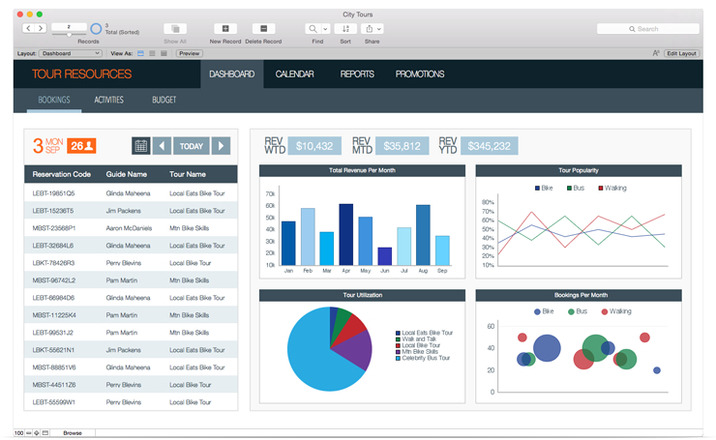The width and height of the screenshot is (716, 440).
Task: Switch to List view in View As
Action: click(152, 53)
